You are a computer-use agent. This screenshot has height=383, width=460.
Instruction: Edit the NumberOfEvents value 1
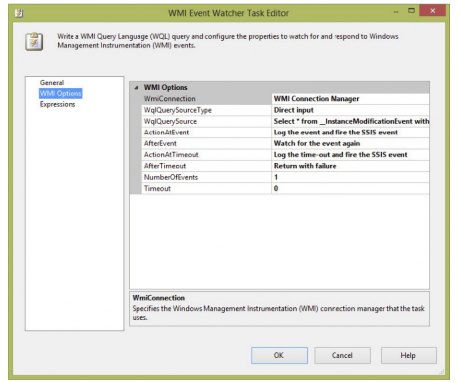[x=350, y=177]
